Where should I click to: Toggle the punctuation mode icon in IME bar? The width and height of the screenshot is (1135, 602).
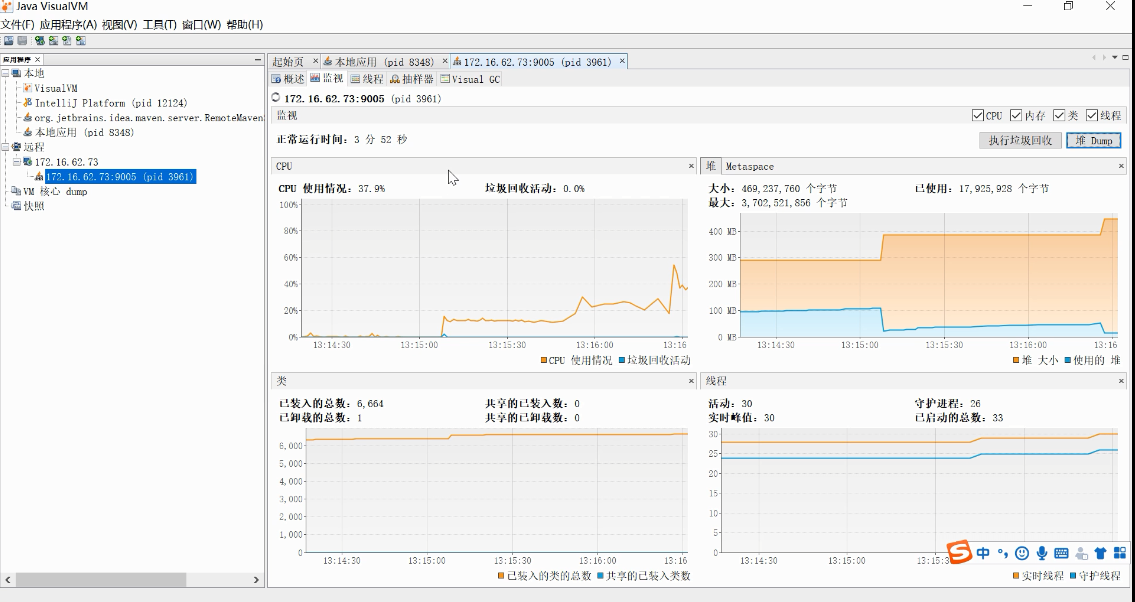(1003, 554)
